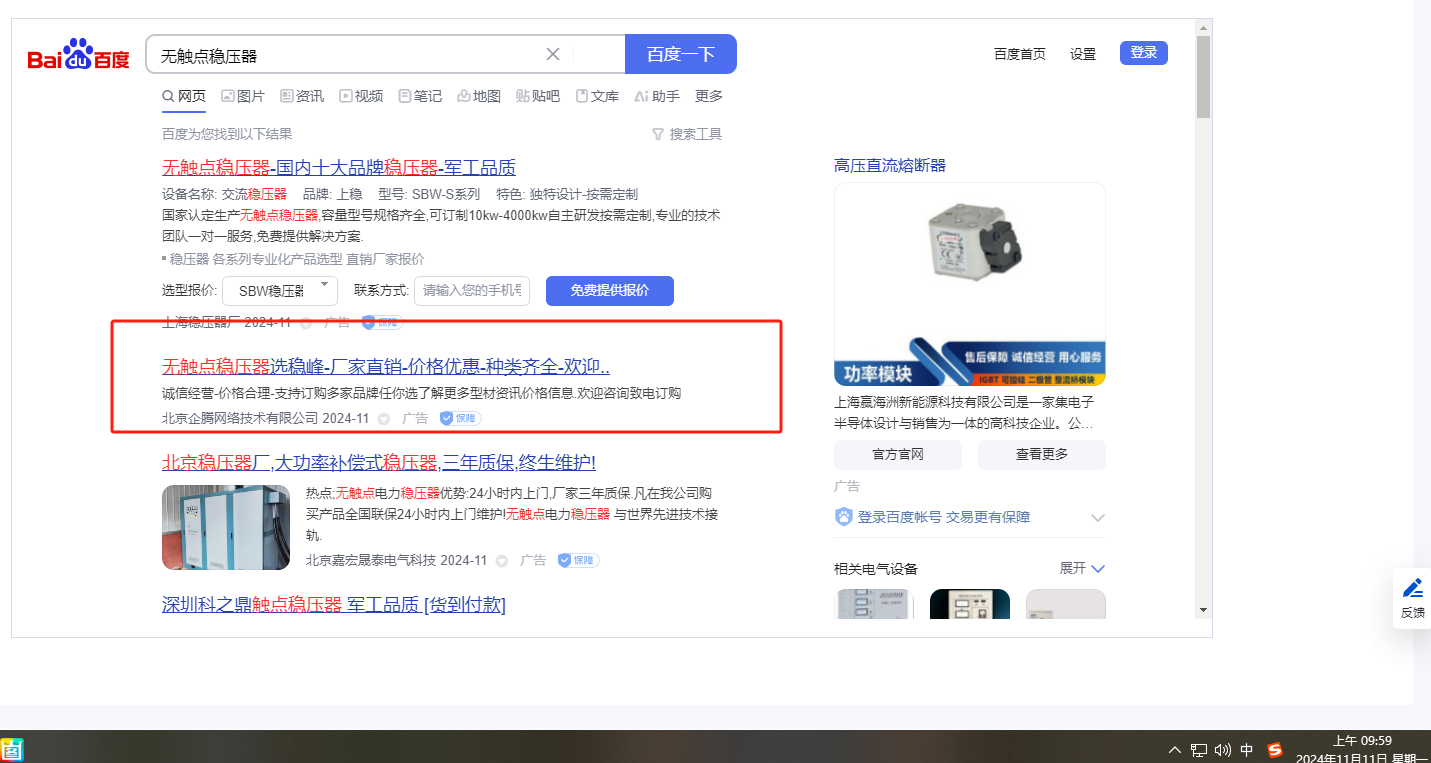Open 无触点稳压器选稳峰-厂家直销 result link

(x=386, y=366)
